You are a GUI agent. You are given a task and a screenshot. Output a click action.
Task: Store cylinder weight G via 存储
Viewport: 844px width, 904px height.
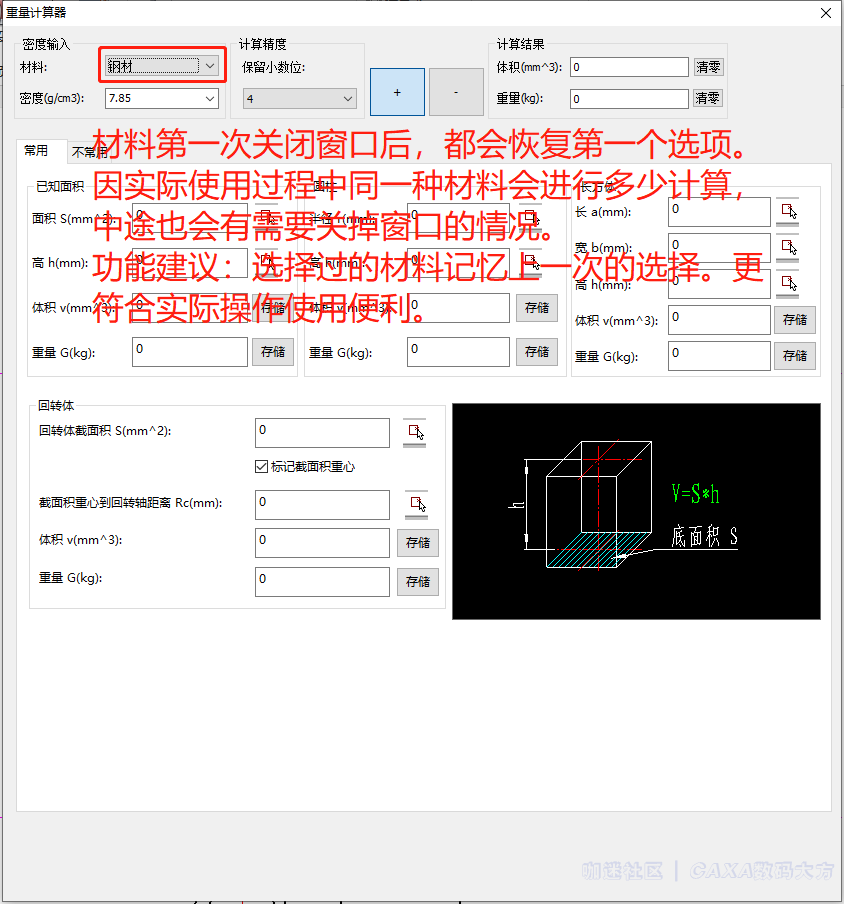[537, 352]
